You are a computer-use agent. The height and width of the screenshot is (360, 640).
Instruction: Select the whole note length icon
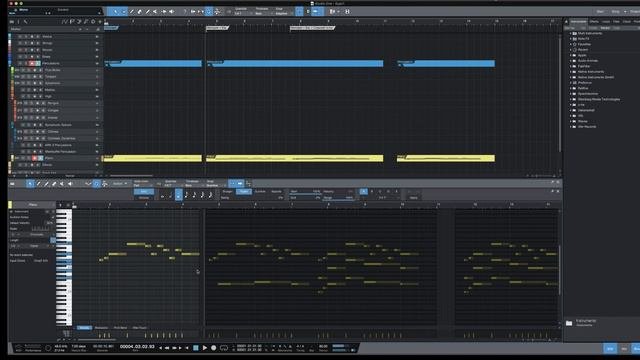(x=162, y=196)
